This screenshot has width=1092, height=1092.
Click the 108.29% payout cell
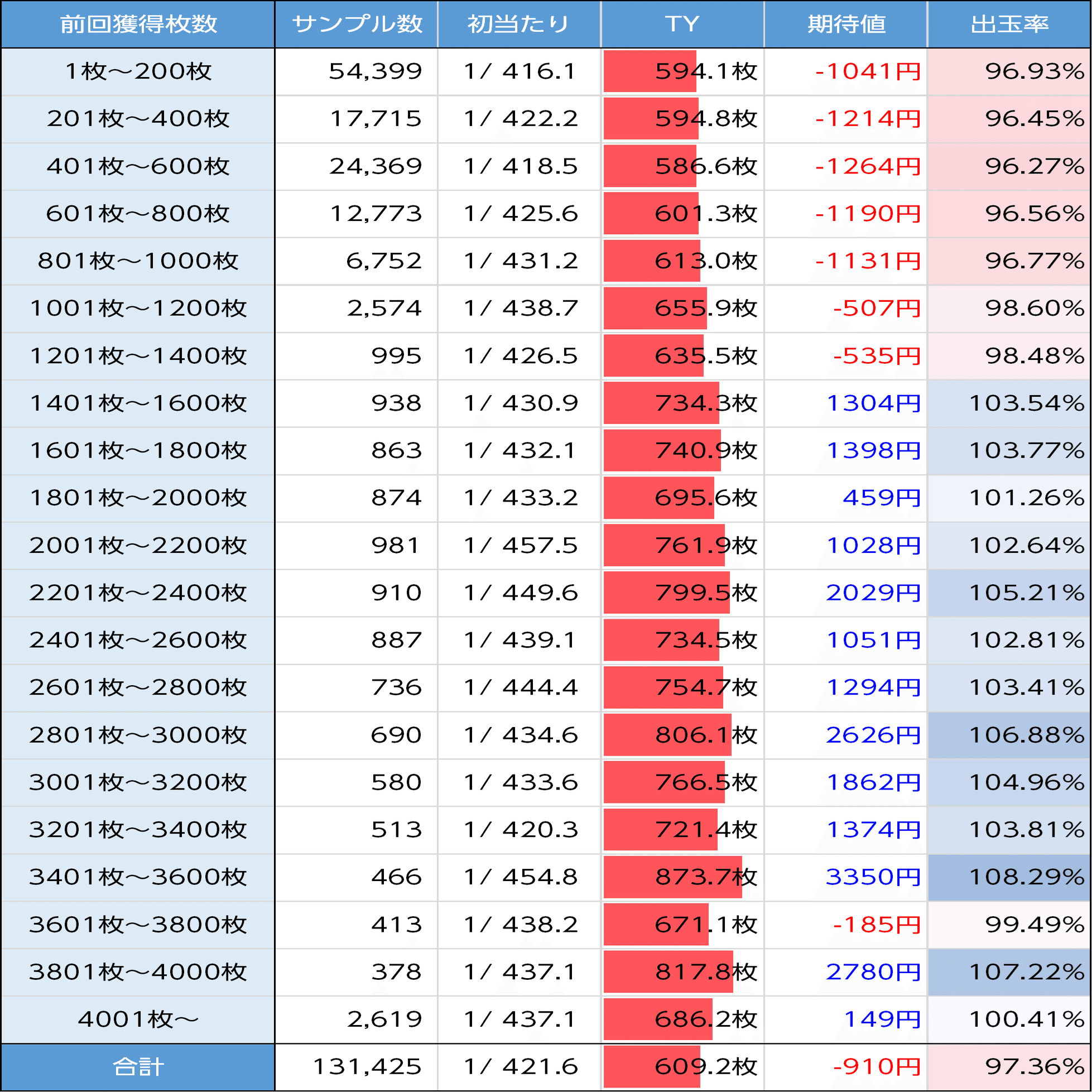click(x=1026, y=877)
